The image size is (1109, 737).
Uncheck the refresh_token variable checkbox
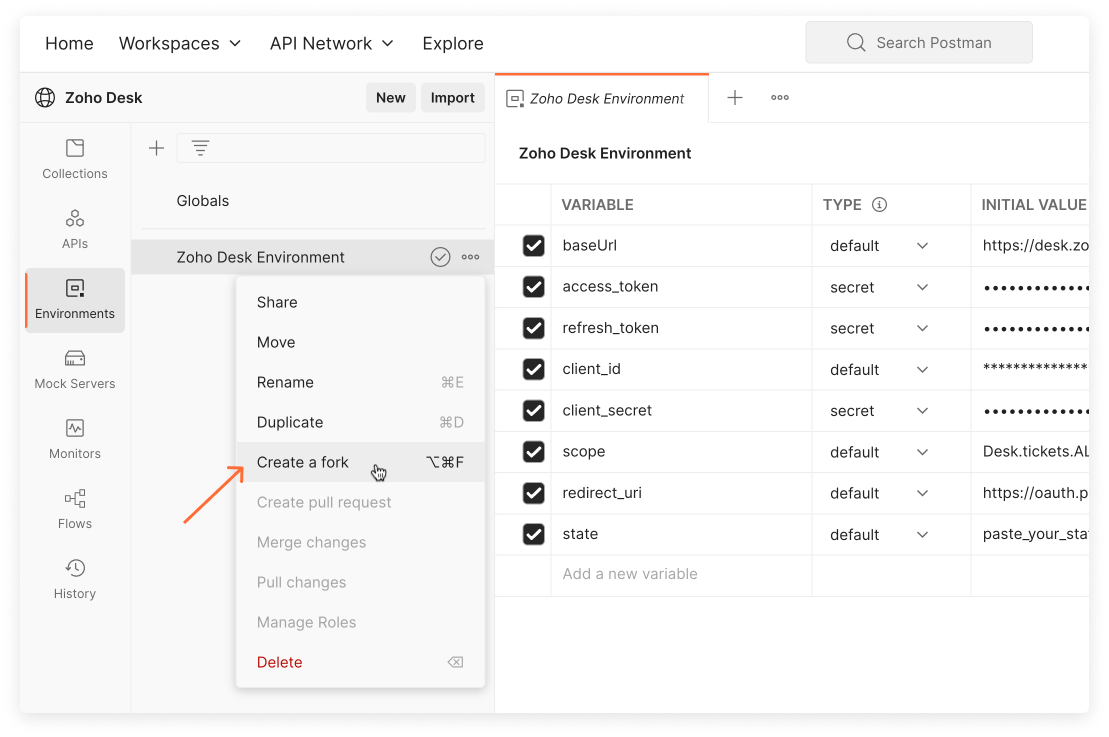click(533, 328)
